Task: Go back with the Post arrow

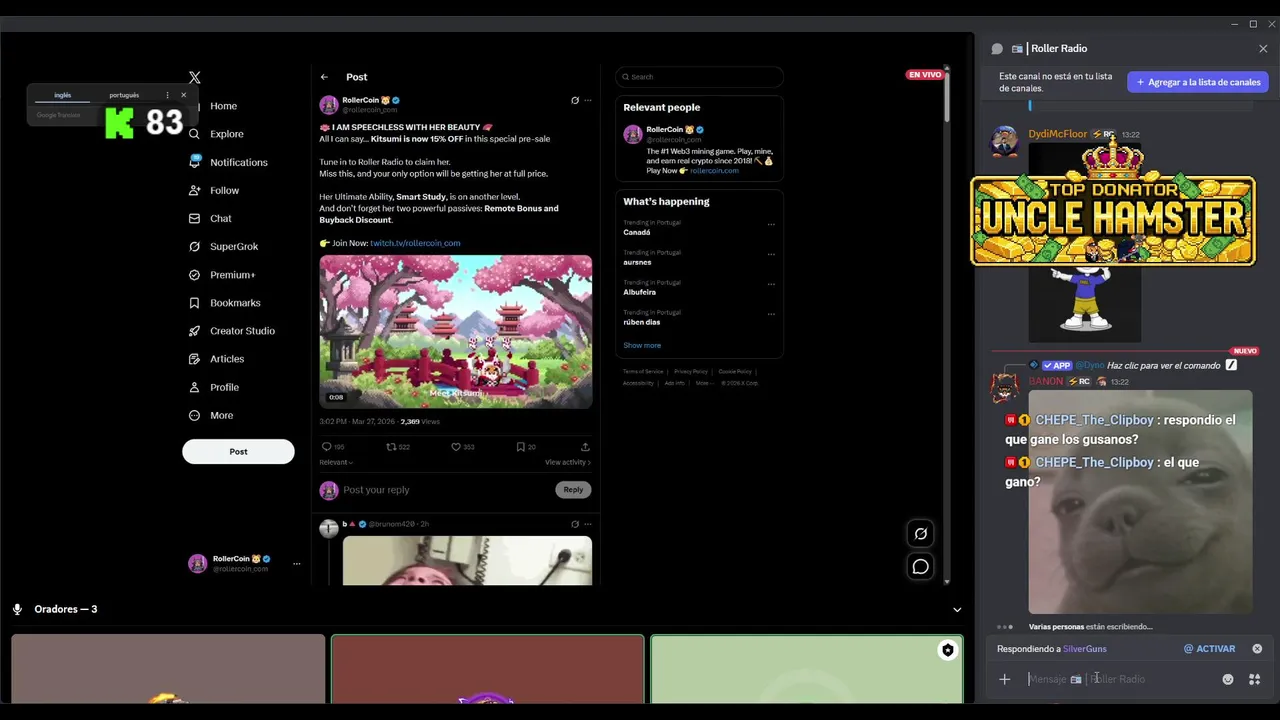Action: tap(324, 77)
